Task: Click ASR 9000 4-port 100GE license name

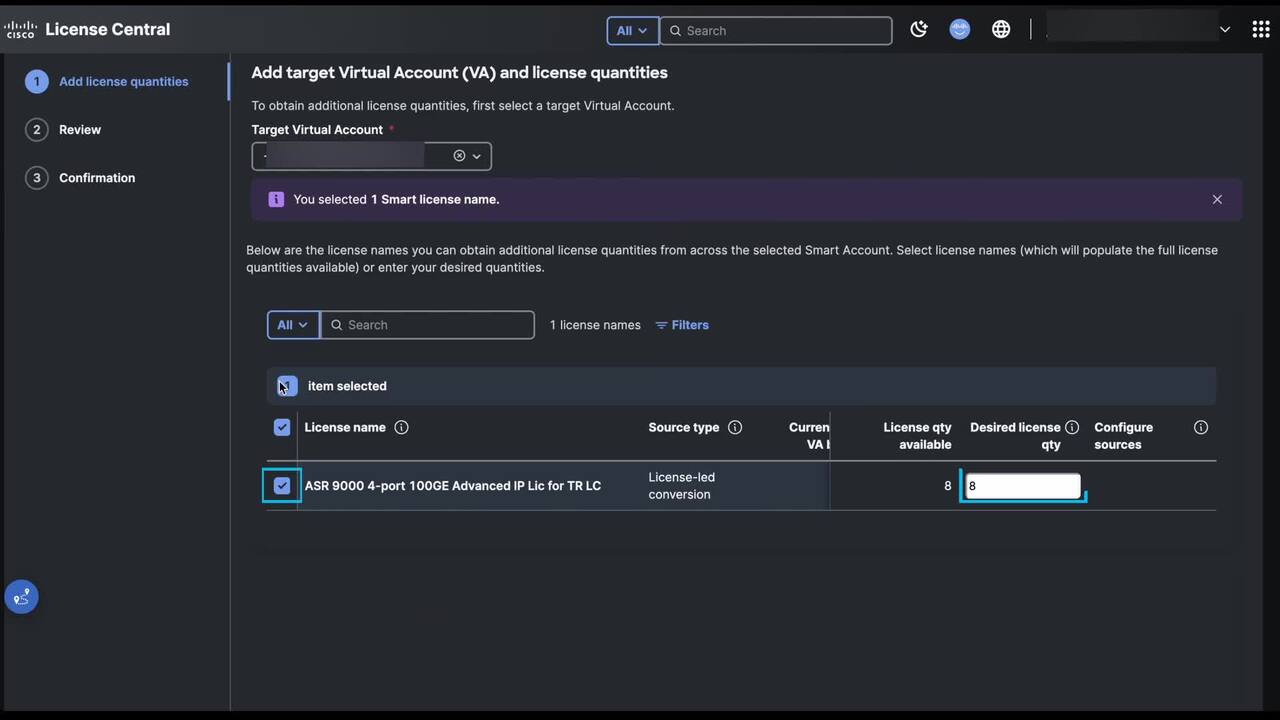Action: (453, 486)
